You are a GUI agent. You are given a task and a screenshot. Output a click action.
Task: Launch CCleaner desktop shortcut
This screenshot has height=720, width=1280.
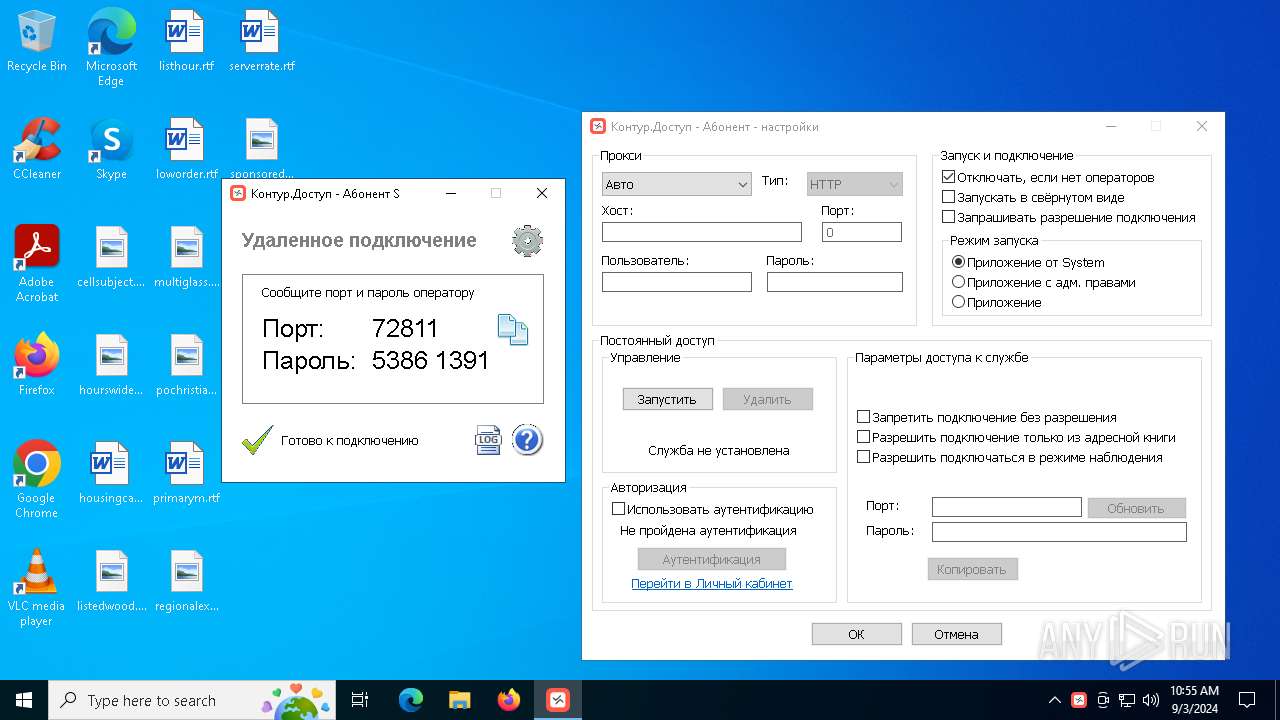37,149
